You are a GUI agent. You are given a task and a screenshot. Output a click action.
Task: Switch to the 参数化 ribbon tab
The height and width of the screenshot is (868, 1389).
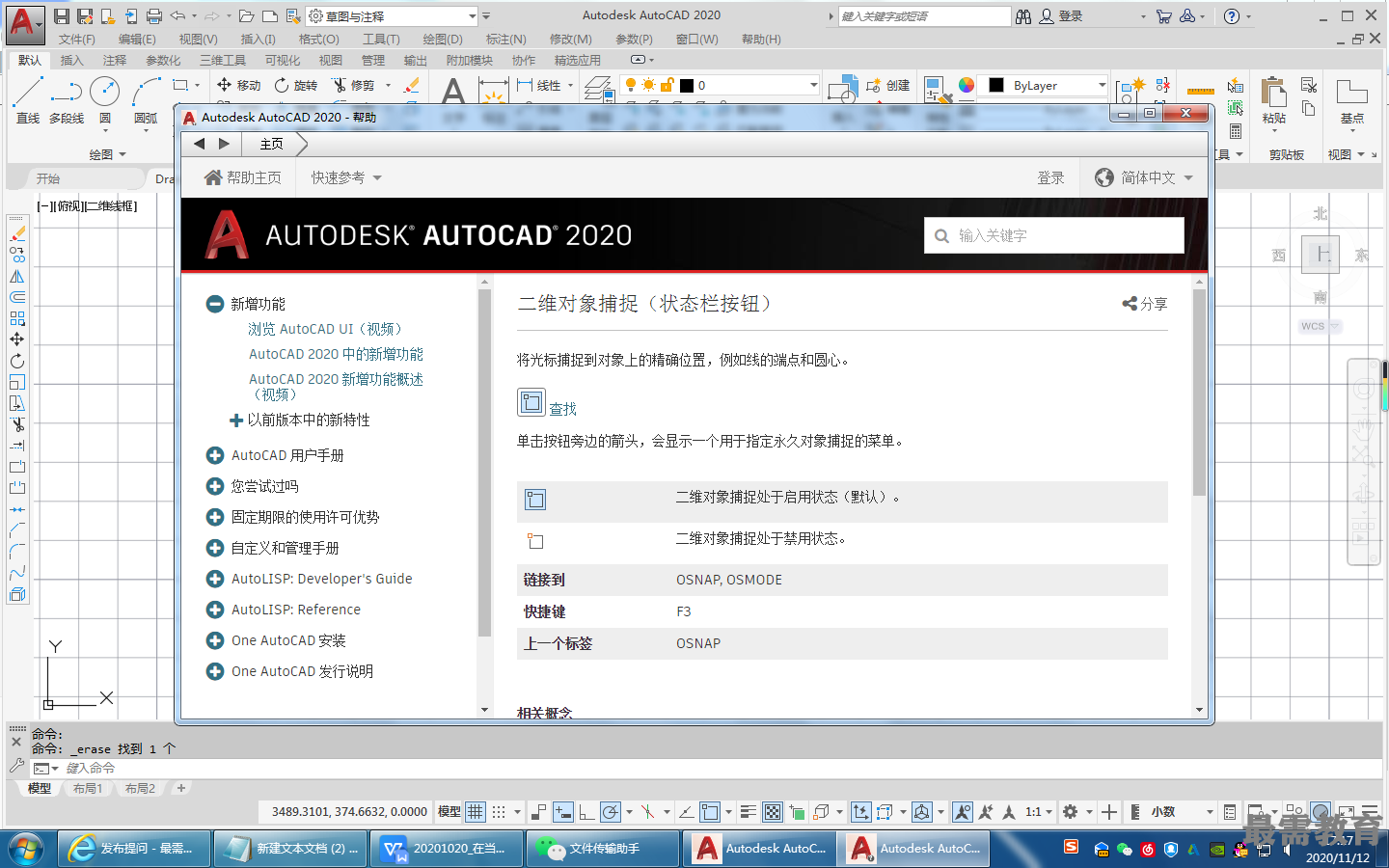click(163, 60)
